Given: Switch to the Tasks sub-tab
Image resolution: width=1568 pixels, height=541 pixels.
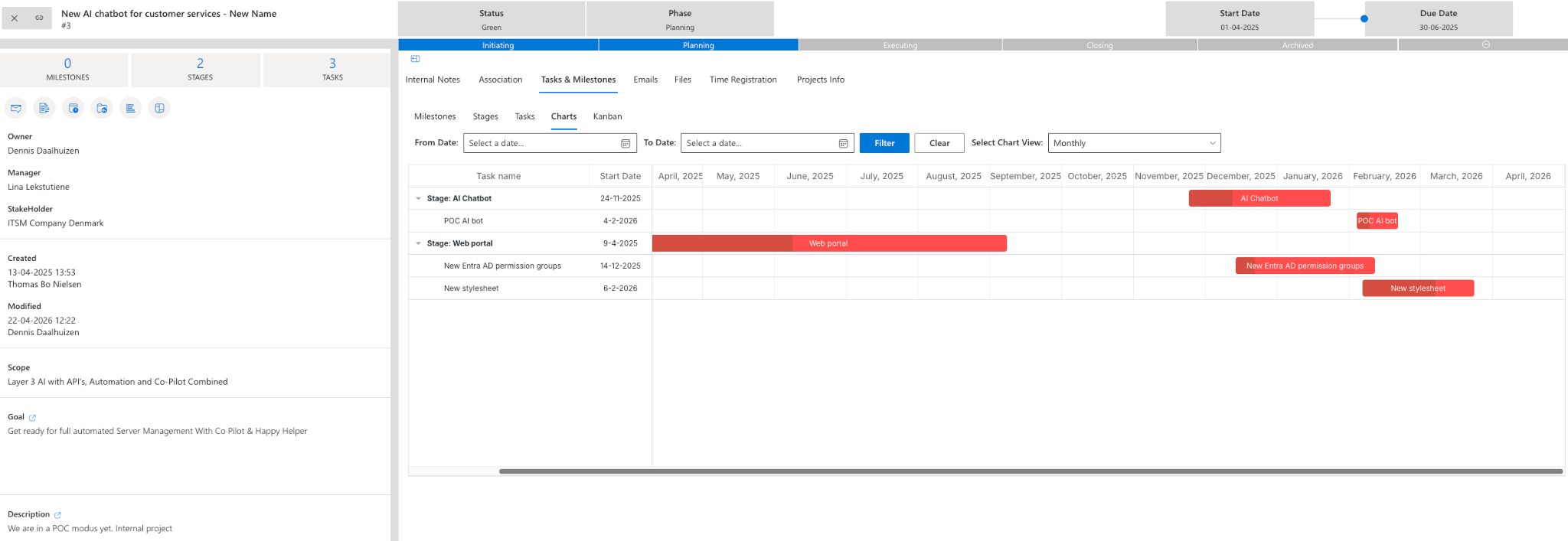Looking at the screenshot, I should click(x=524, y=116).
